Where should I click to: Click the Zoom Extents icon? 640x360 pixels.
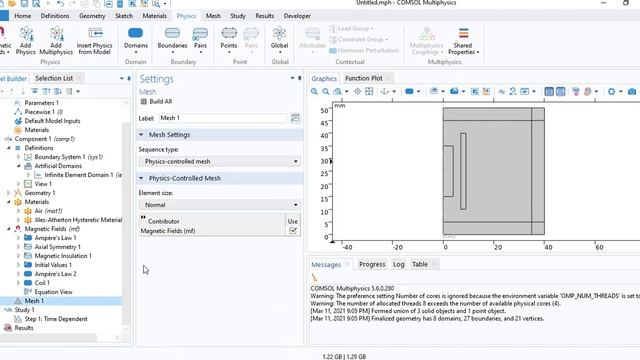pos(369,91)
